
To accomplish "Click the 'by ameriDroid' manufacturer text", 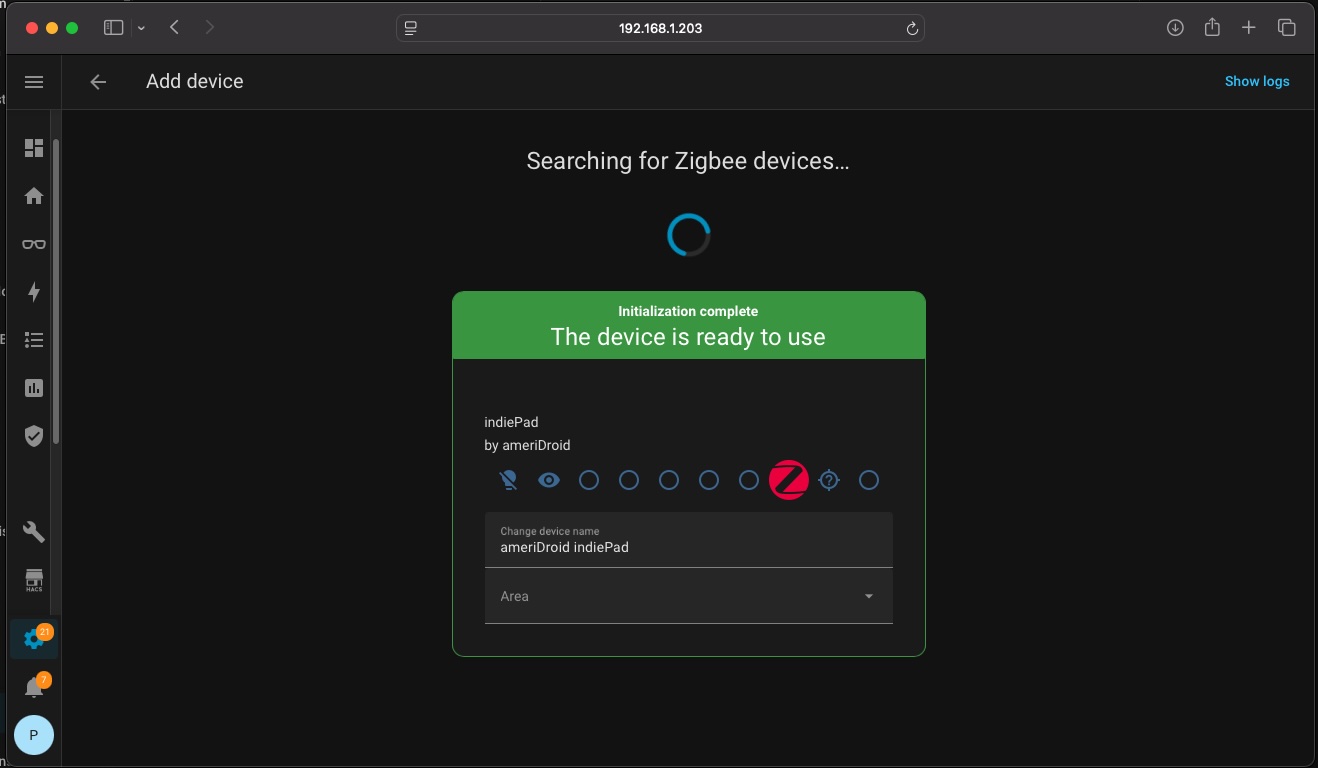I will (x=527, y=445).
